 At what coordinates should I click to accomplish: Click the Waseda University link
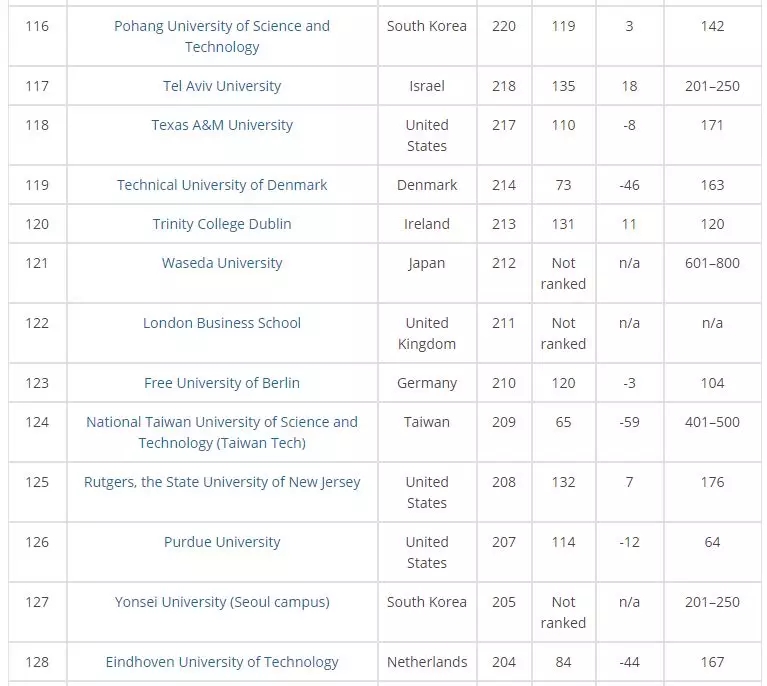222,263
